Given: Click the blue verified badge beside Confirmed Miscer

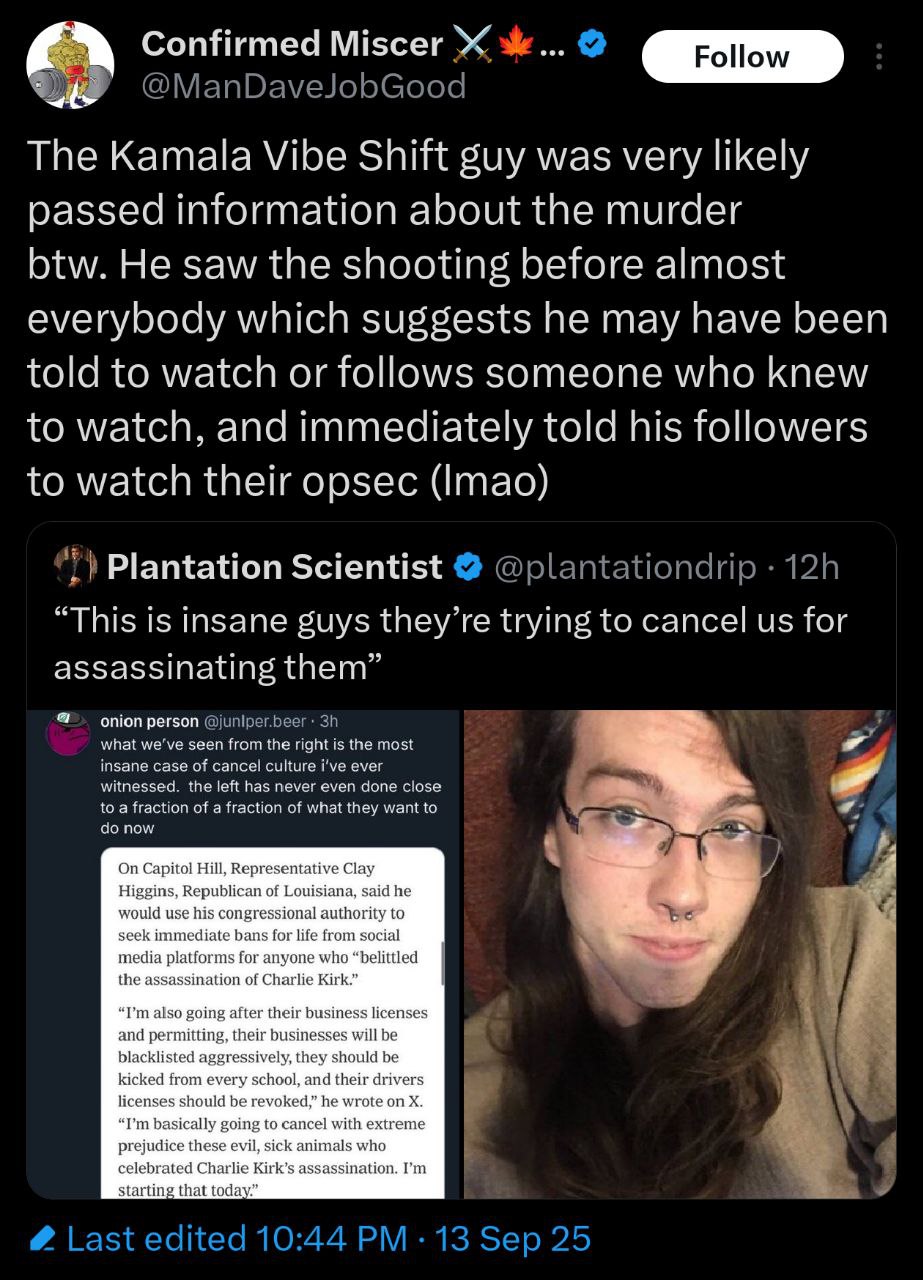Looking at the screenshot, I should pos(593,45).
